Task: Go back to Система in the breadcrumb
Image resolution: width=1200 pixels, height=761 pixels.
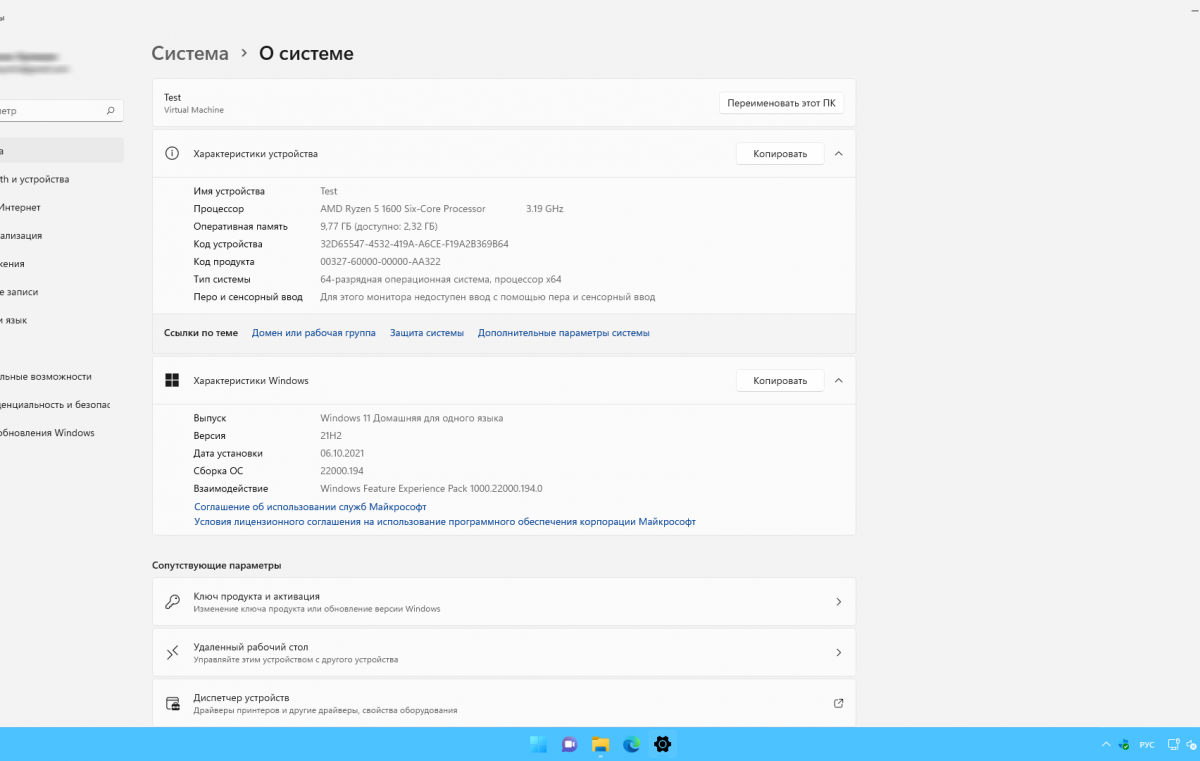Action: coord(190,54)
